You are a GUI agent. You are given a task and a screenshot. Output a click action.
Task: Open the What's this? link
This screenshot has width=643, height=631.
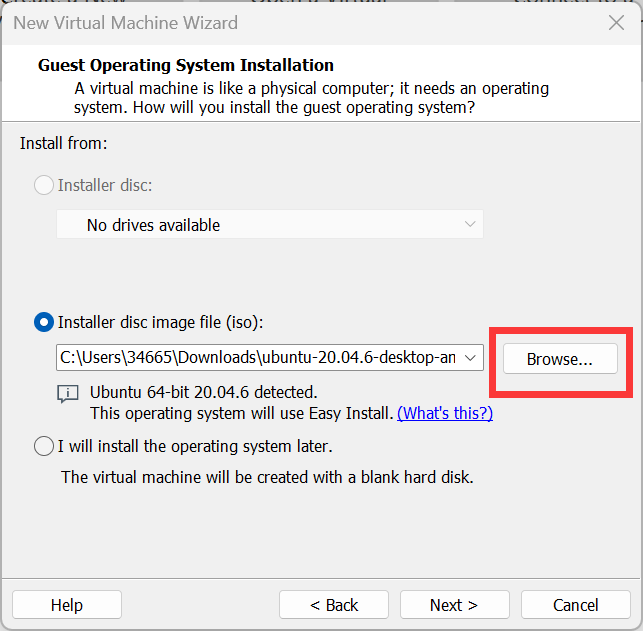(x=445, y=413)
